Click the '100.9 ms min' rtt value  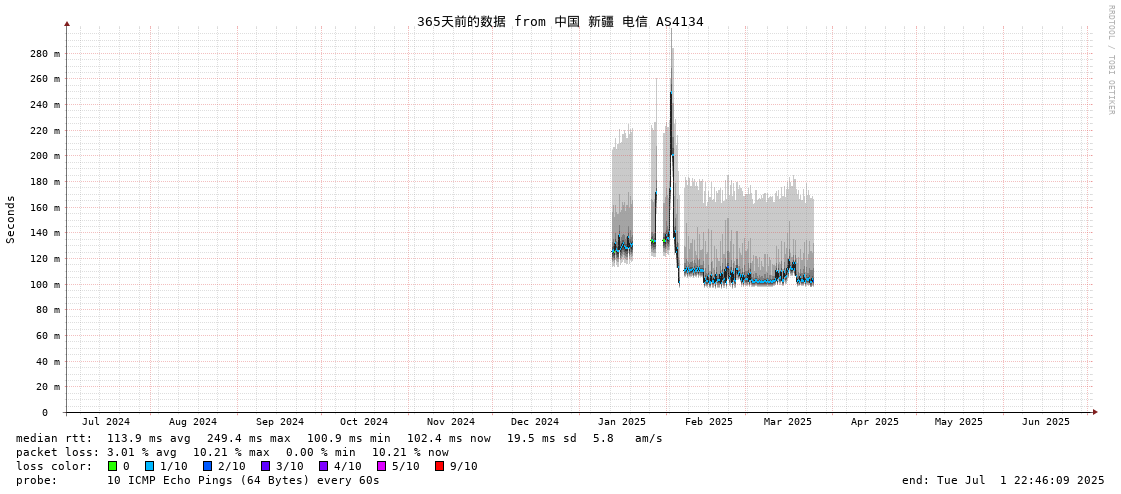(x=349, y=438)
